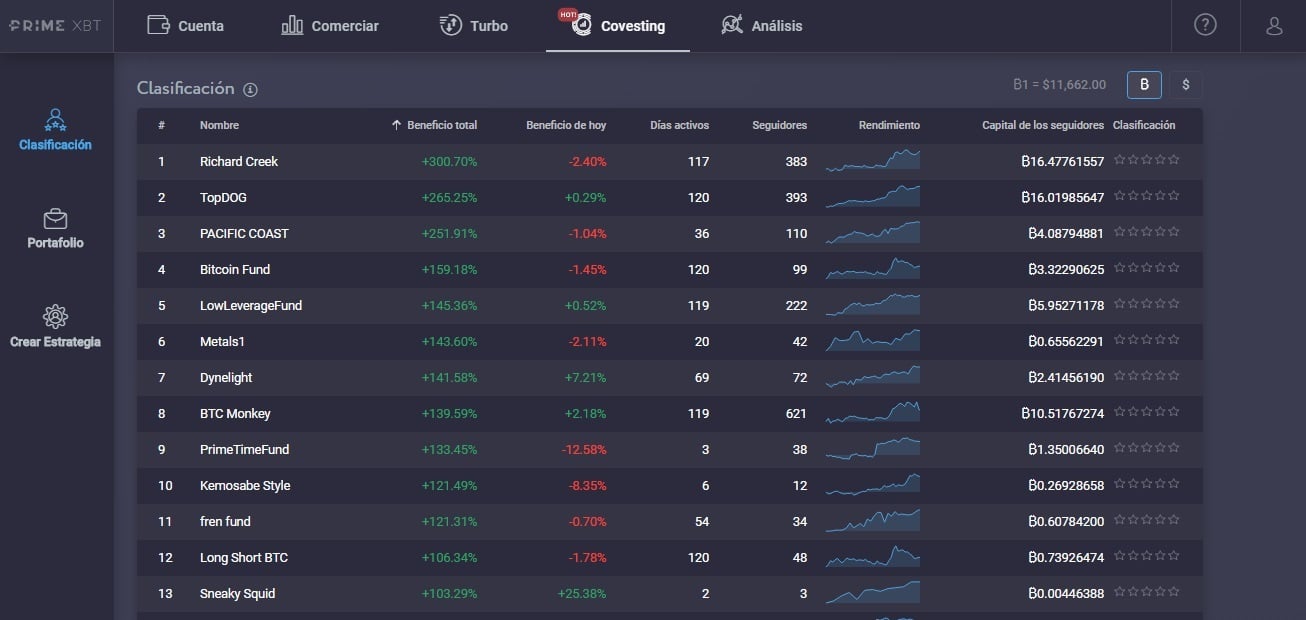Click LowLeverageFund star rating
This screenshot has height=620, width=1306.
pos(1147,304)
